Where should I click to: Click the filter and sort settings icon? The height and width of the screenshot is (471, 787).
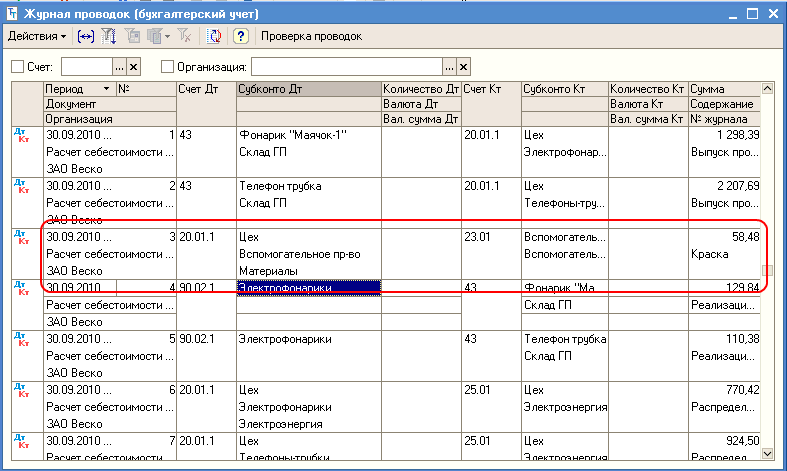[110, 36]
